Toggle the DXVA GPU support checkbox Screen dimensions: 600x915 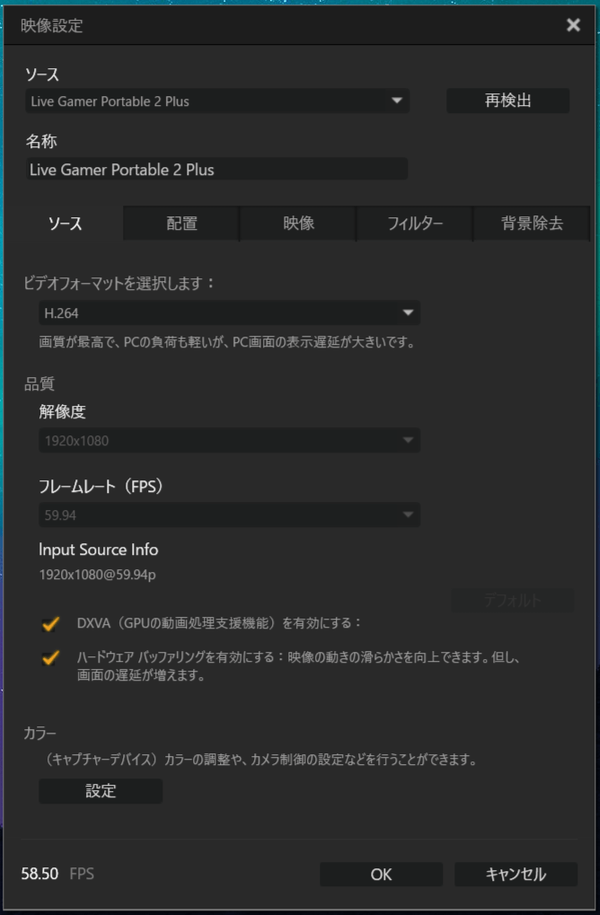point(51,623)
